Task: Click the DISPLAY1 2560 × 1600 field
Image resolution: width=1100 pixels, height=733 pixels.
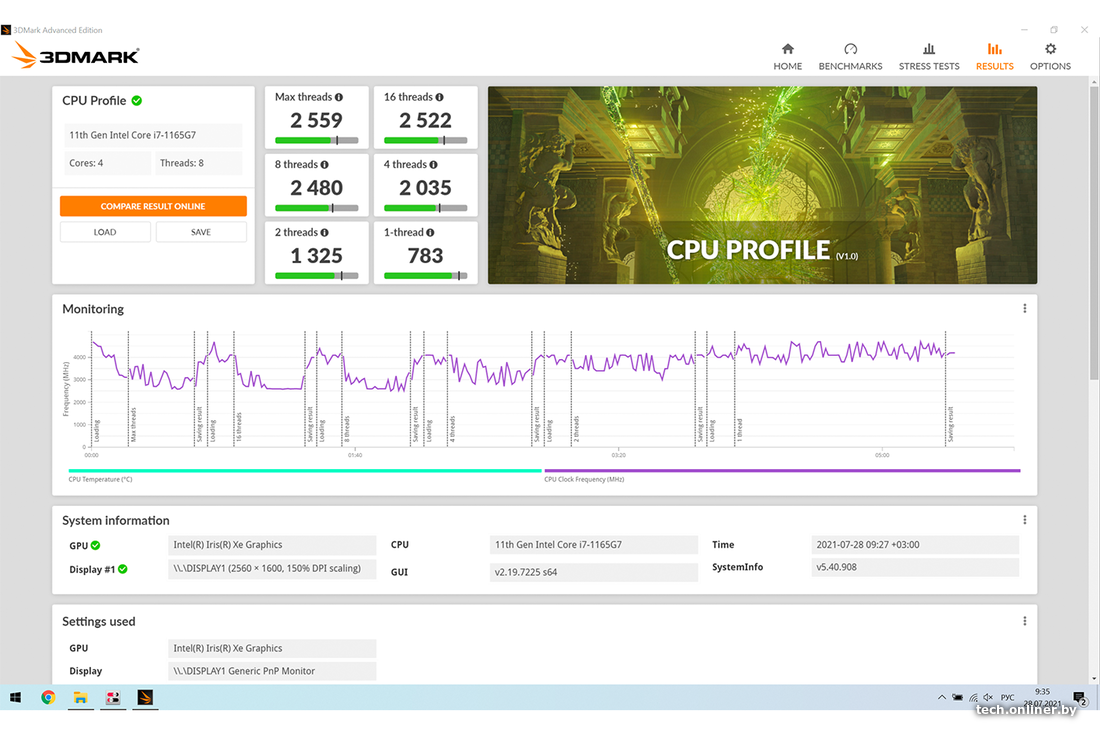Action: pos(272,568)
